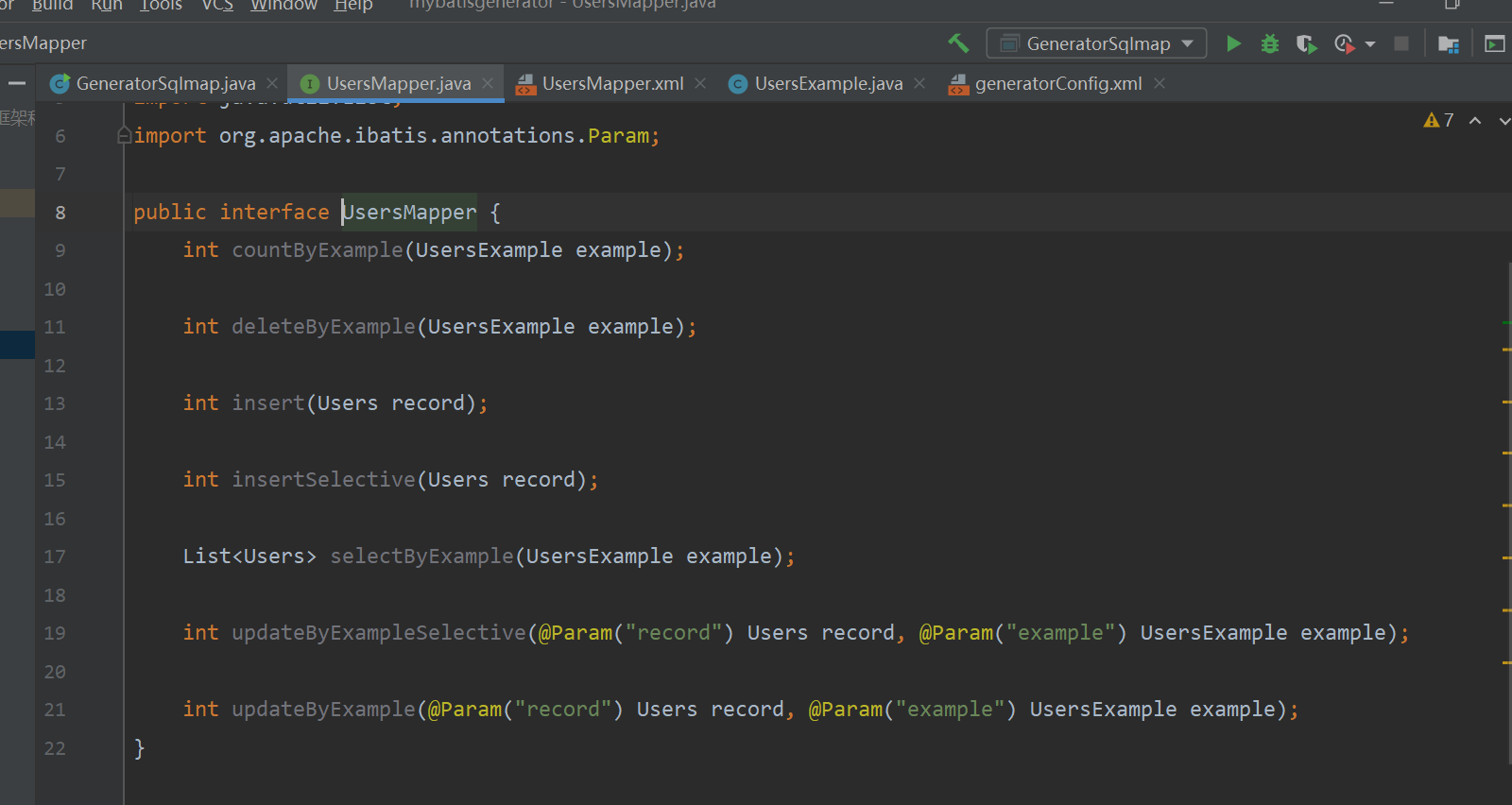Click the gray Stop button
This screenshot has height=805, width=1512.
(1401, 43)
